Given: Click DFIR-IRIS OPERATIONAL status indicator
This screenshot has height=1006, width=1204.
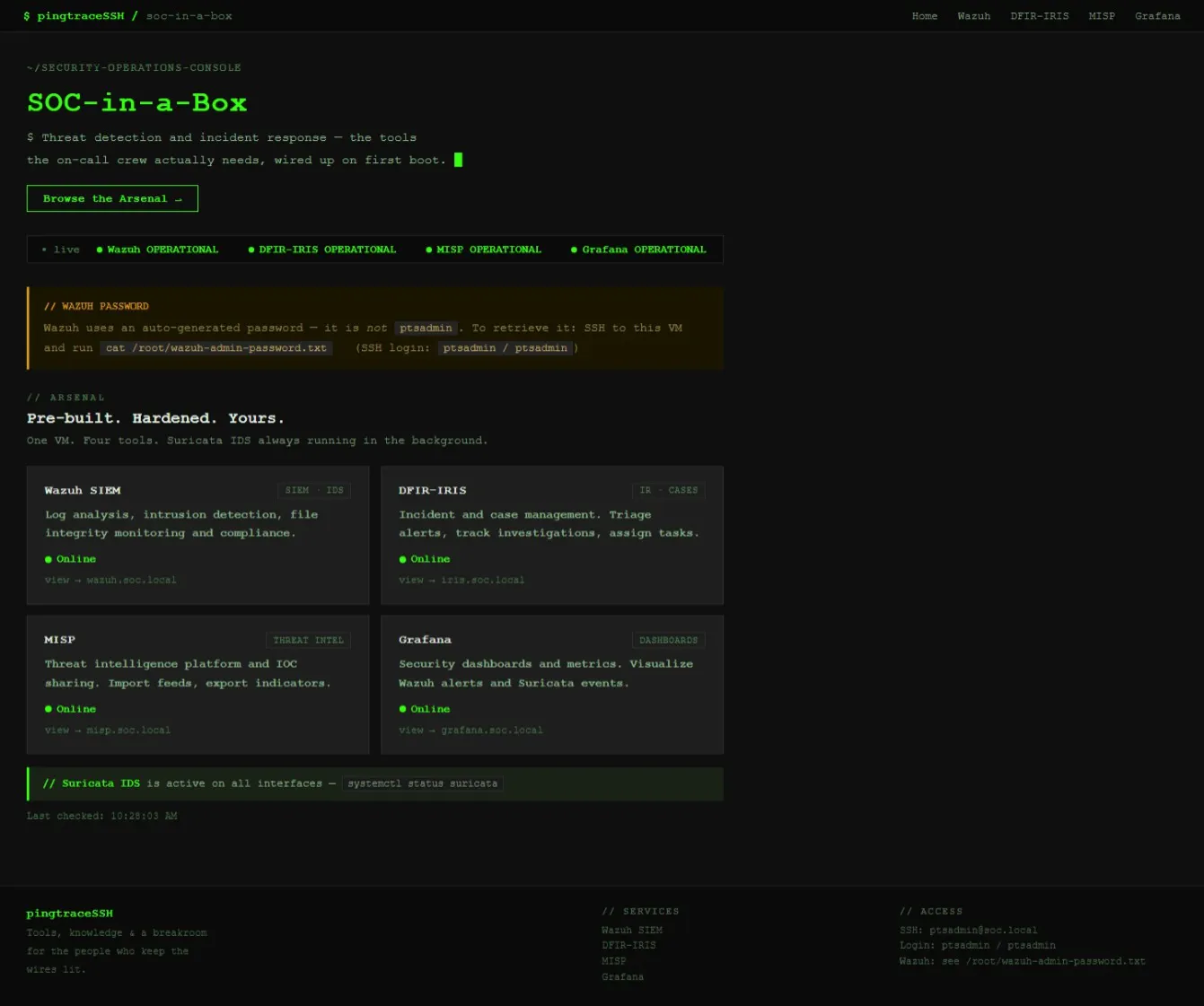Looking at the screenshot, I should click(x=321, y=249).
